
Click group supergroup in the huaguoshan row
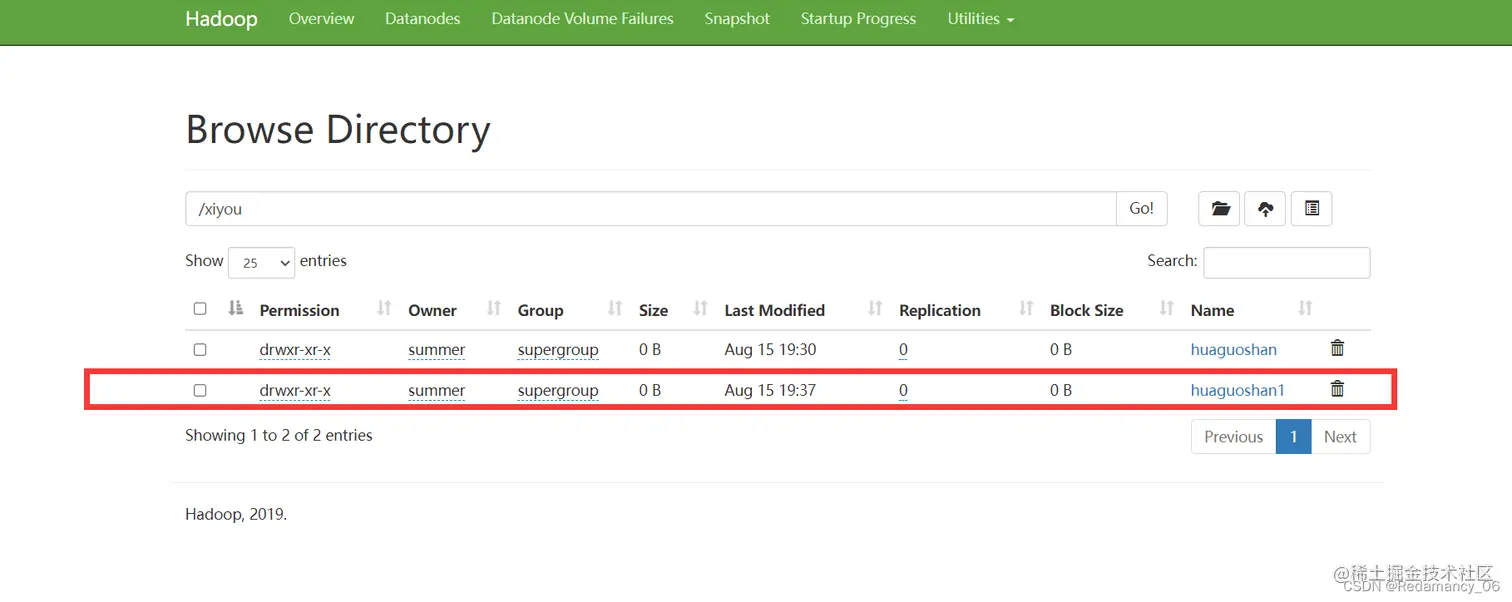(558, 350)
